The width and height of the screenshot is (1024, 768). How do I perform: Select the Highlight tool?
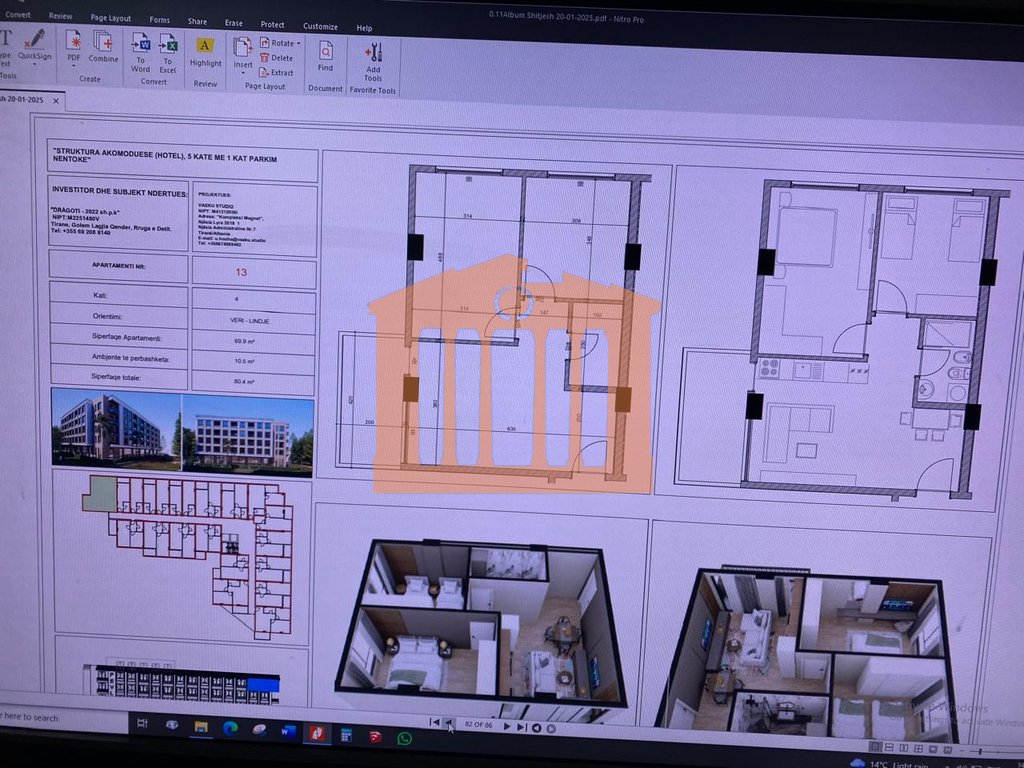pos(205,51)
